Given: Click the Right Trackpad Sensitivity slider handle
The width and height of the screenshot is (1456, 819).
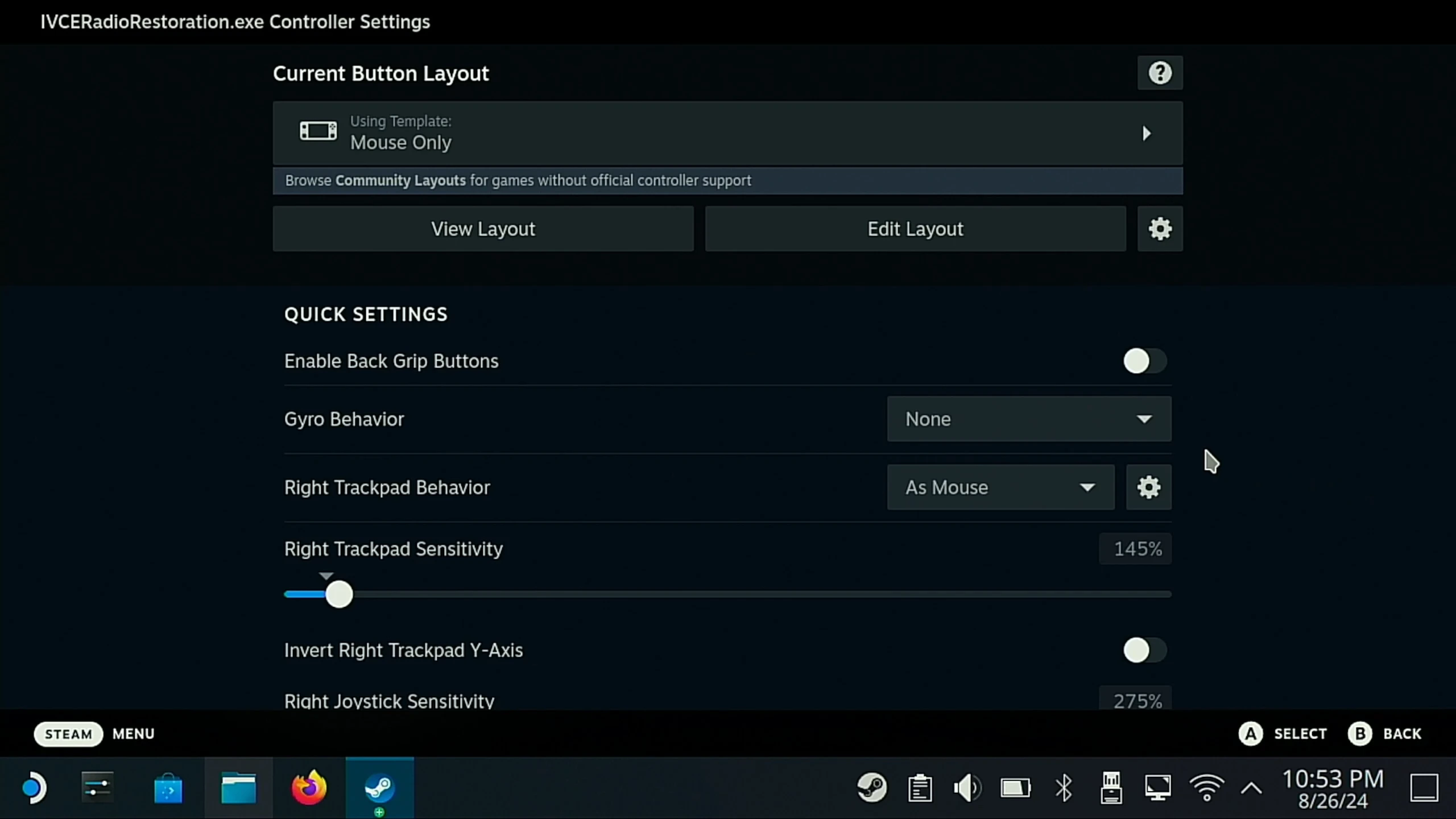Looking at the screenshot, I should (339, 594).
